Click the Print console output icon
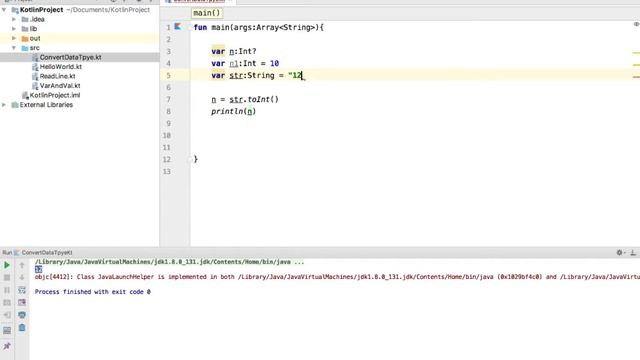This screenshot has width=640, height=360. click(x=22, y=315)
